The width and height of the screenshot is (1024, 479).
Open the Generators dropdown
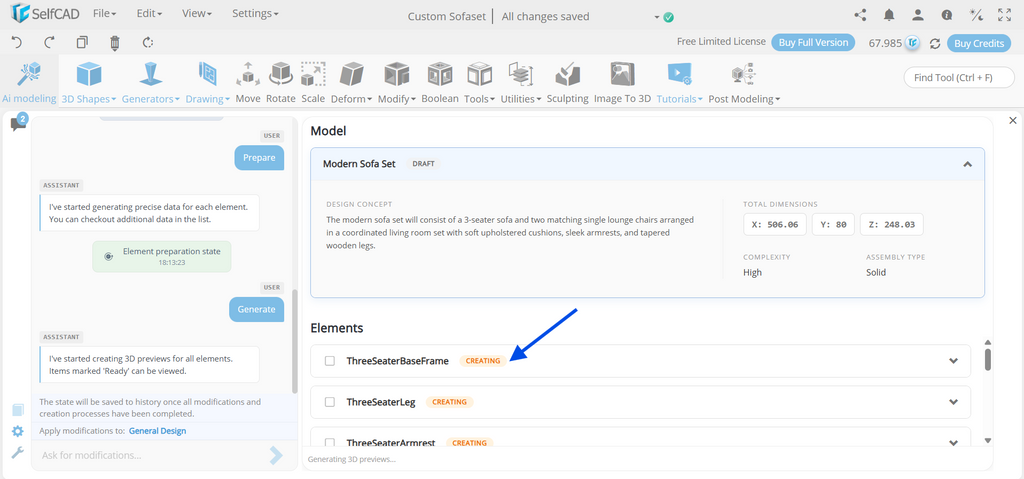151,82
